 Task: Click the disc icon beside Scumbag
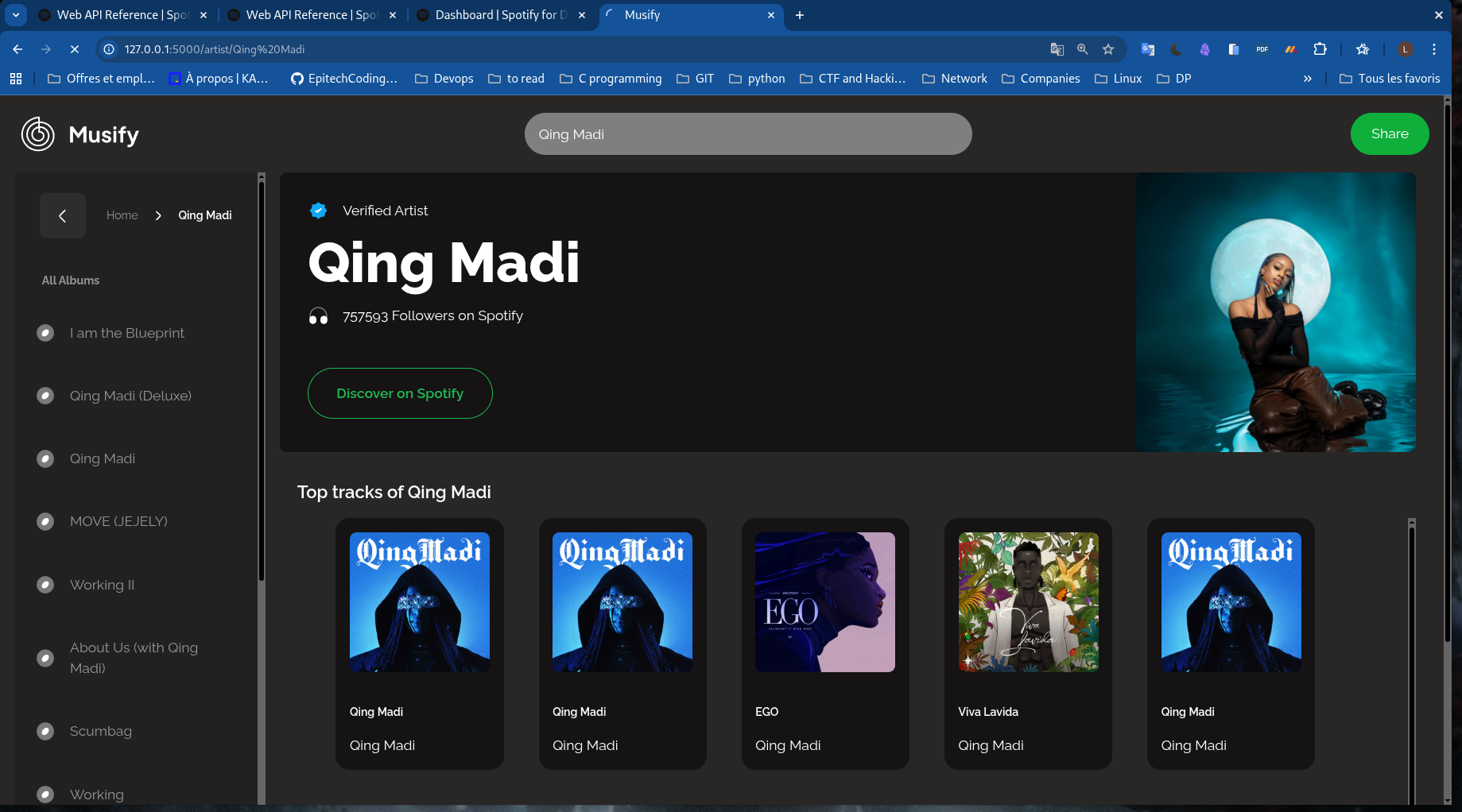(45, 731)
